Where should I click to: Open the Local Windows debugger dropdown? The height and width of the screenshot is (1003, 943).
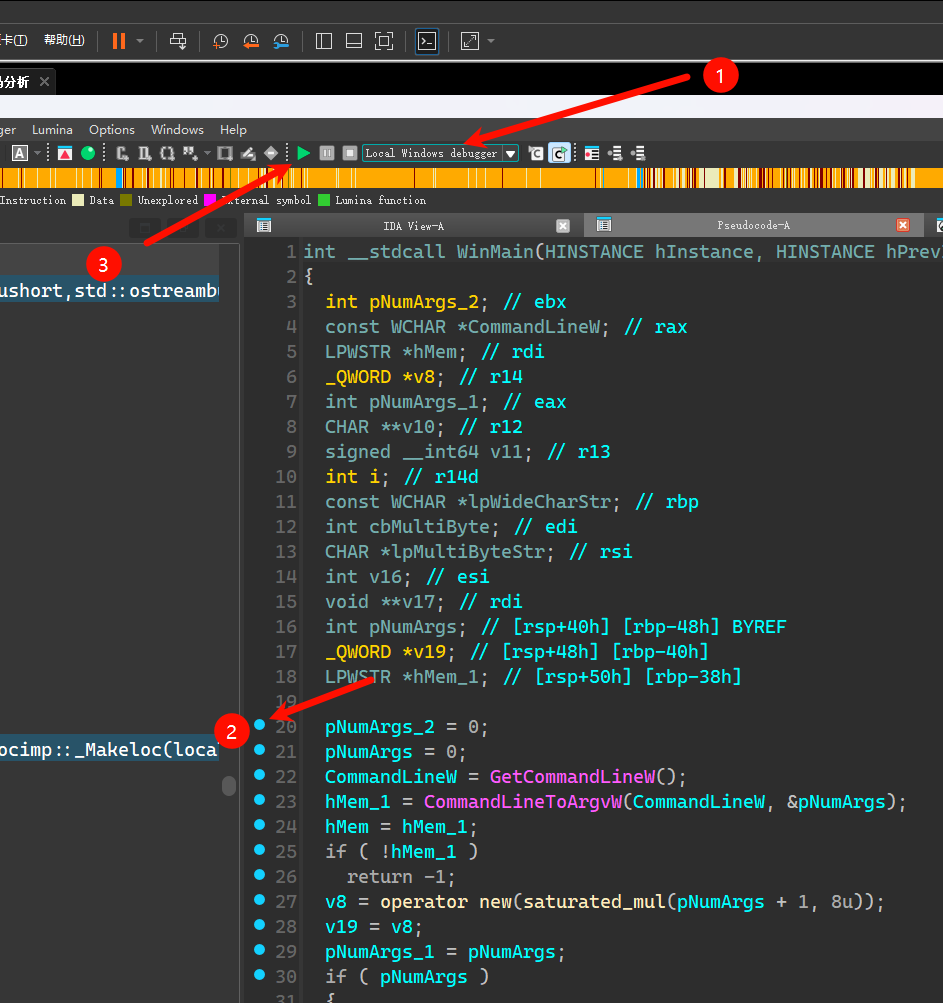pyautogui.click(x=510, y=154)
